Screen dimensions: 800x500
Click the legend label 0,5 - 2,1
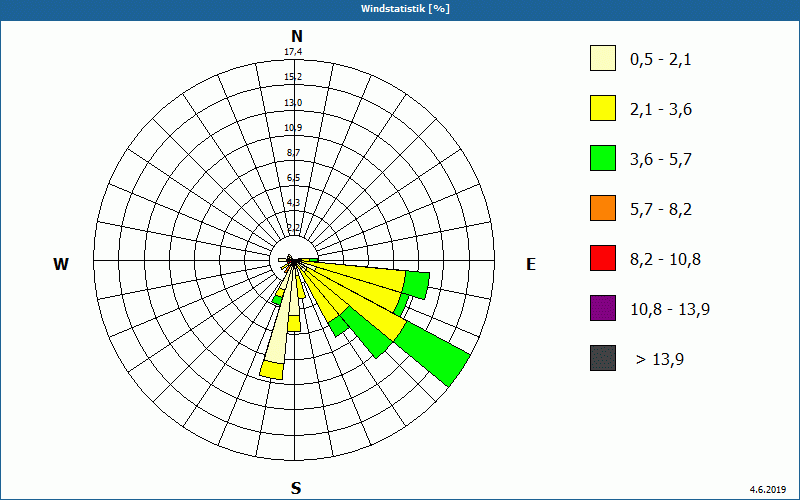click(x=661, y=60)
